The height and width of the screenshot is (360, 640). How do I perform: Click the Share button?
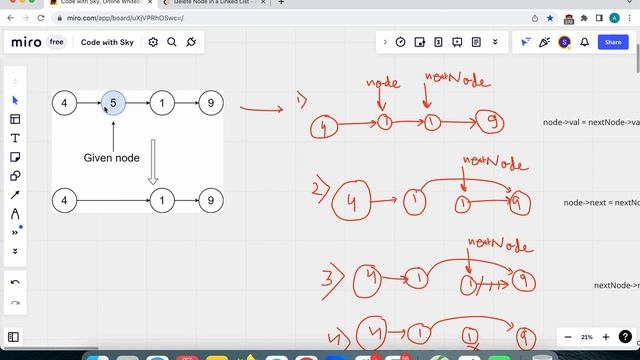[x=613, y=42]
